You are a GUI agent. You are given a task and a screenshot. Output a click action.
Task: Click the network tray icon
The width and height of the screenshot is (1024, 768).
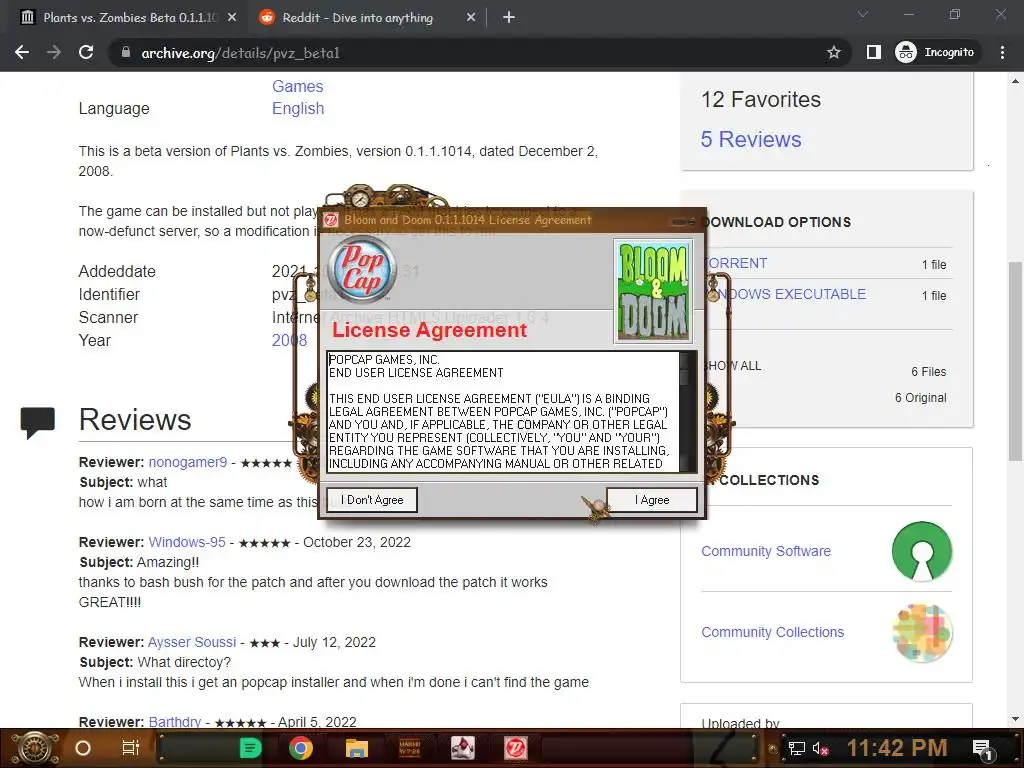coord(797,748)
